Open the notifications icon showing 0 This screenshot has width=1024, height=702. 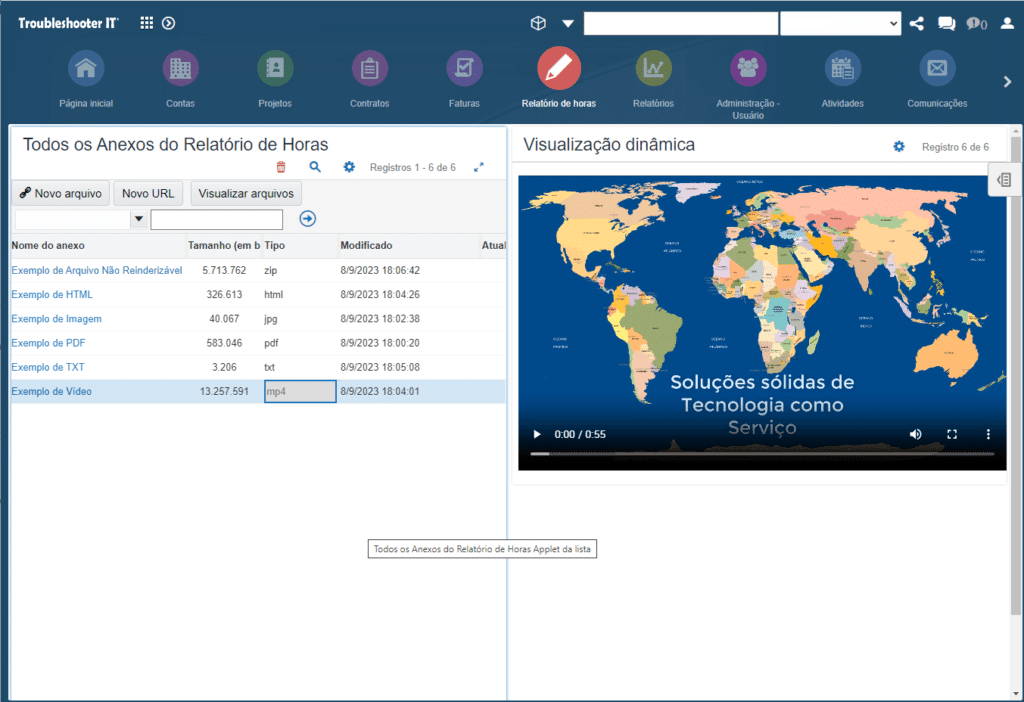[977, 24]
